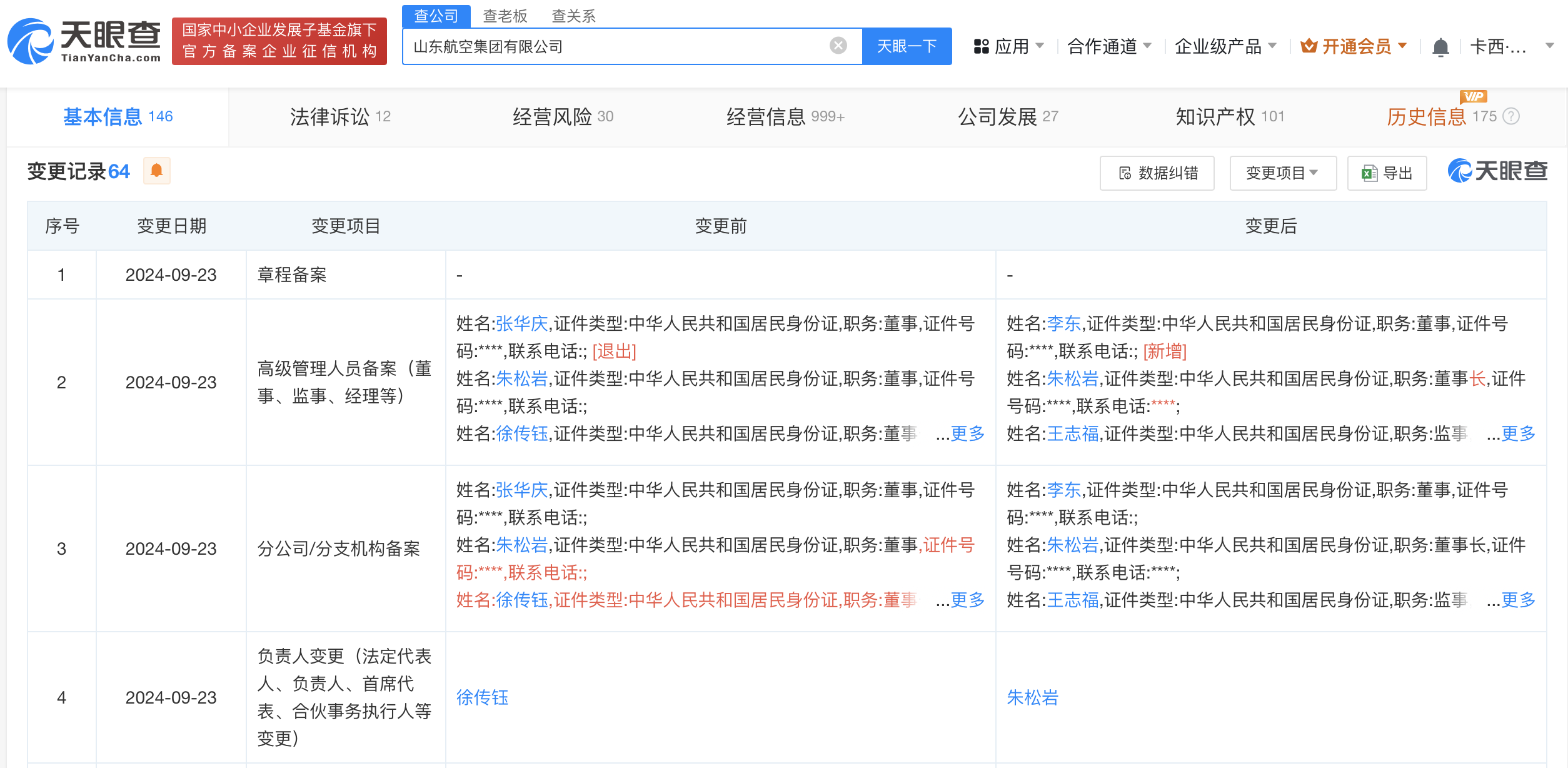Open 朱松岩 link in row 3 变更后

tap(1073, 545)
